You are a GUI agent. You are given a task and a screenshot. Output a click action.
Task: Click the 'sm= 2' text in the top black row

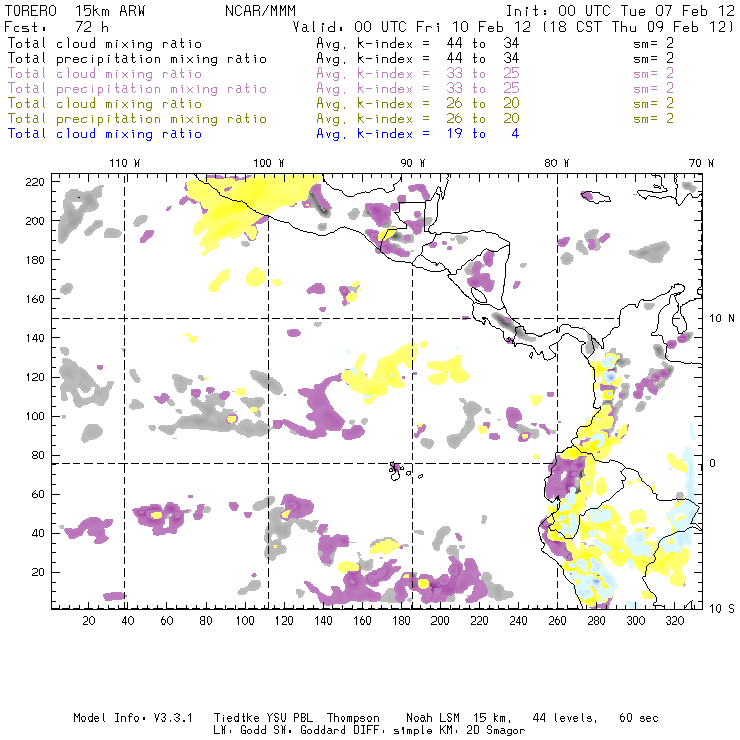[654, 43]
